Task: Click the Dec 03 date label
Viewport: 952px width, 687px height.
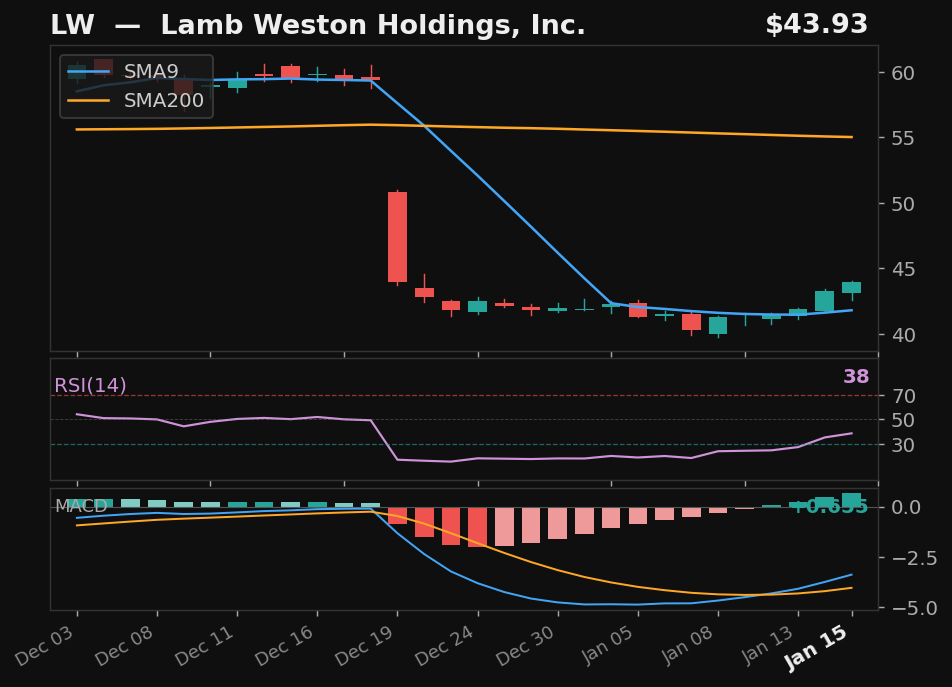Action: pyautogui.click(x=44, y=646)
